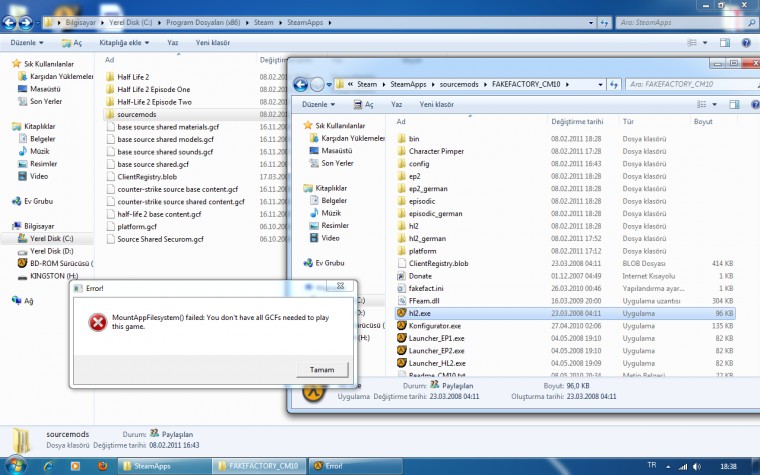Click search box Ara: FAKEFACTORY_CM10
Image resolution: width=760 pixels, height=475 pixels.
pyautogui.click(x=691, y=84)
